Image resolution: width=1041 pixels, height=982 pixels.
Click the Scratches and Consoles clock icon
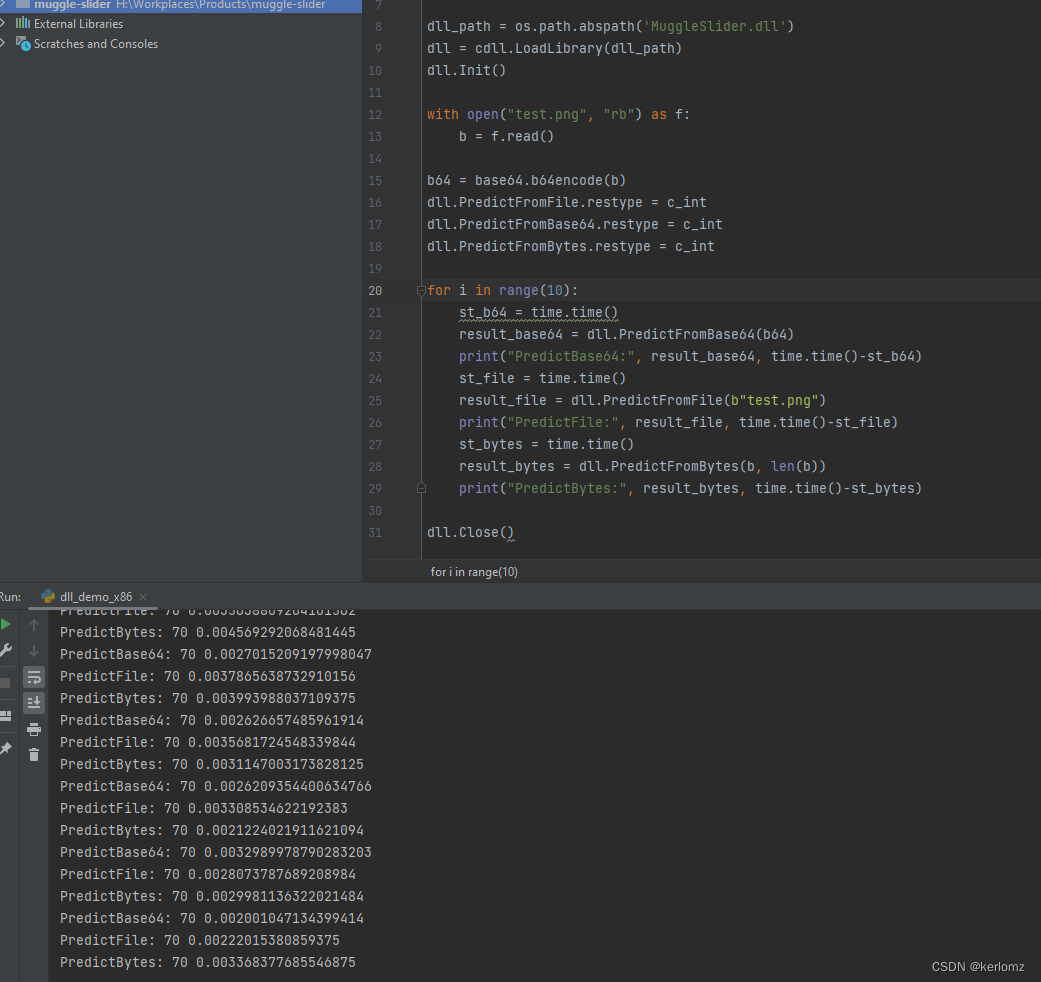pyautogui.click(x=23, y=44)
